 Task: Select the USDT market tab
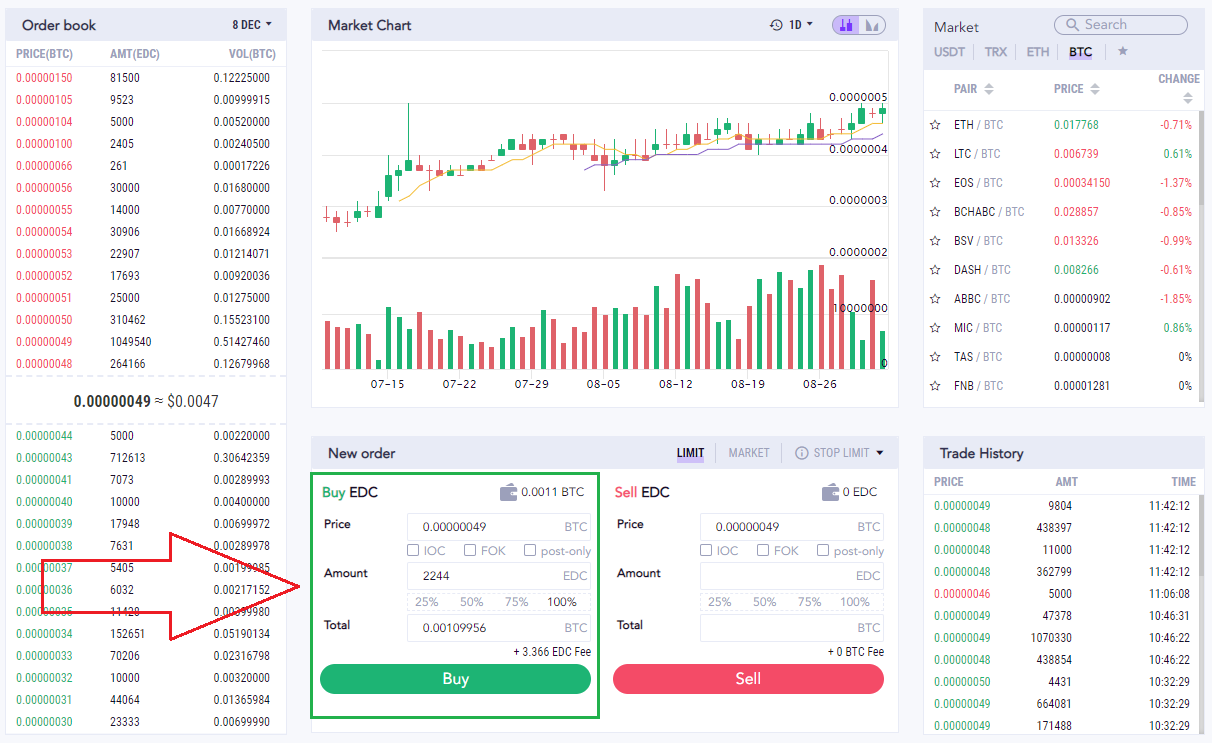pos(950,52)
